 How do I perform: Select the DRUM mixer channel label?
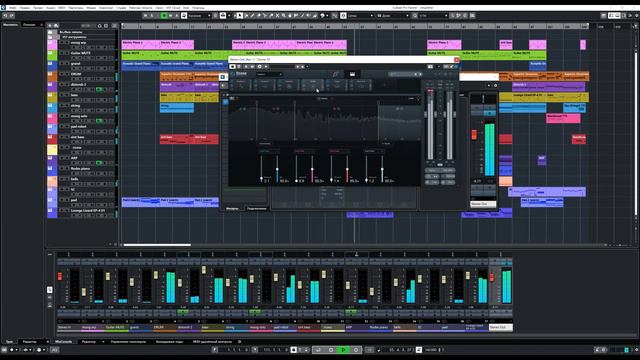[164, 327]
